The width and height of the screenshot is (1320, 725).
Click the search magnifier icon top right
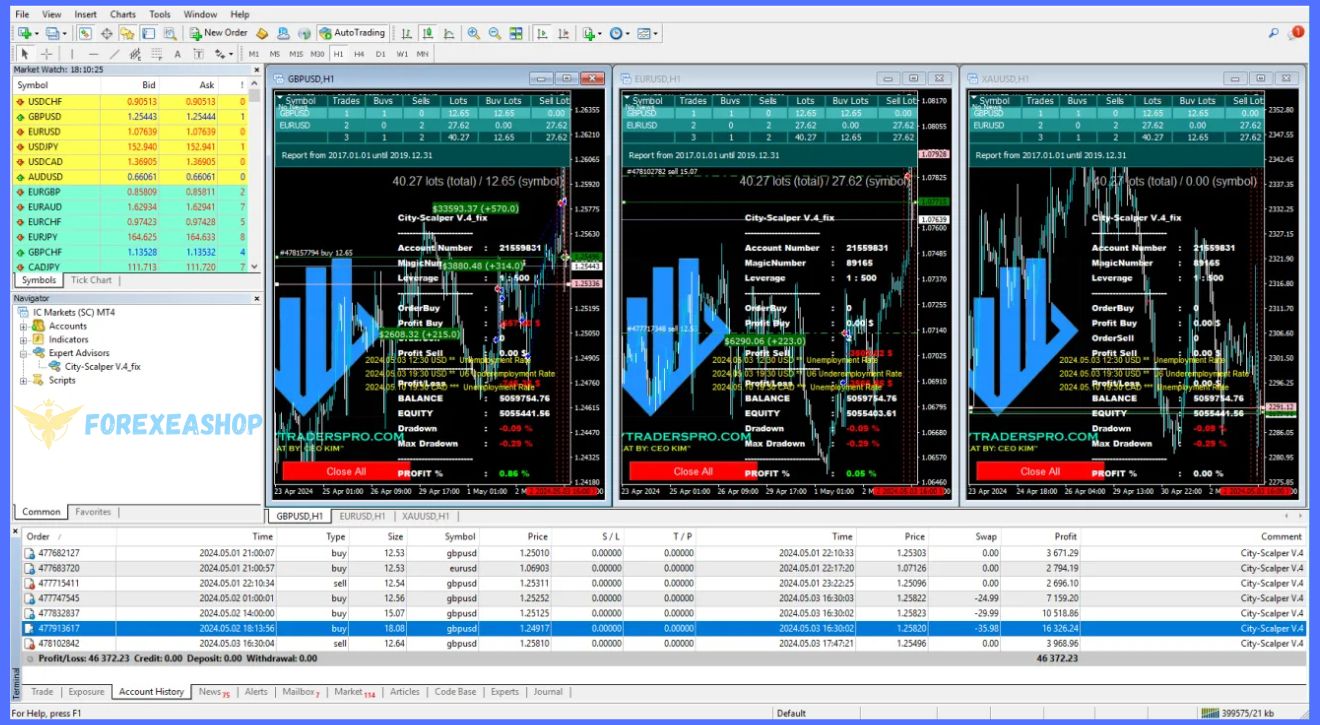1274,33
